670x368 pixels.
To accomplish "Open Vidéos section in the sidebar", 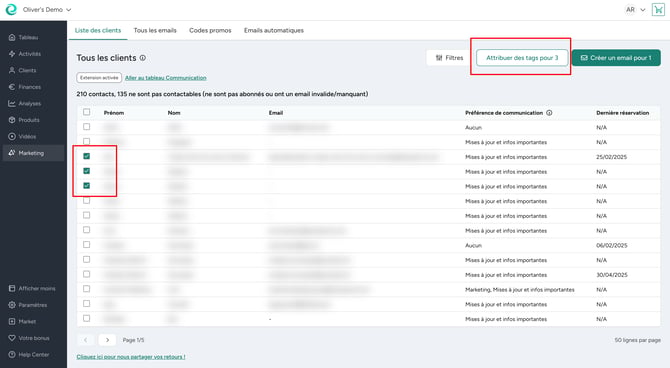I will coord(27,137).
